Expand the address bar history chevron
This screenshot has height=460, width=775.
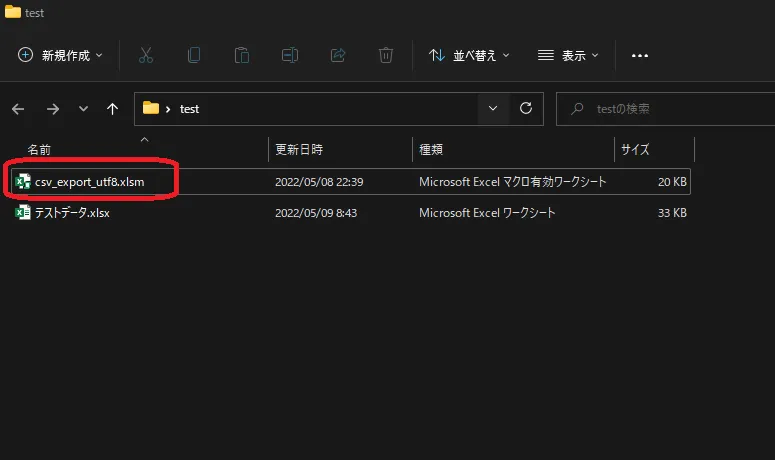pos(492,108)
